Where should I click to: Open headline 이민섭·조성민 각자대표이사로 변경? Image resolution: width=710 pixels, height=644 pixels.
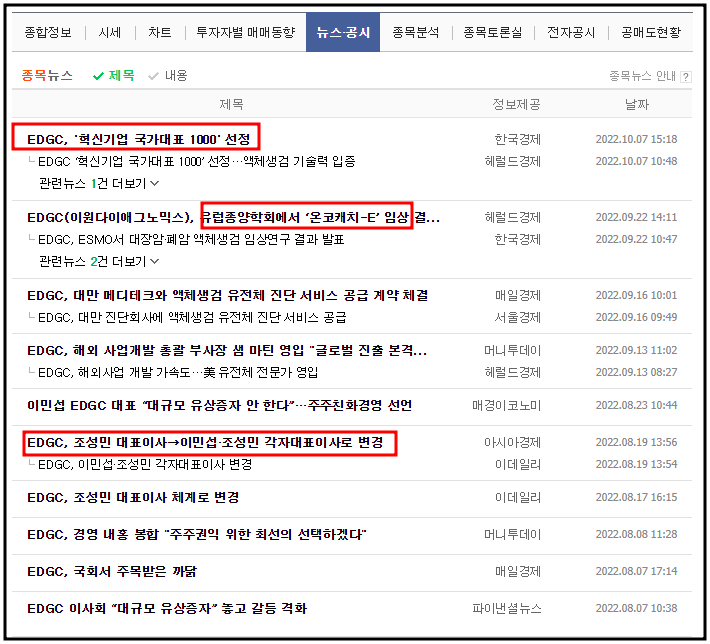(x=205, y=442)
